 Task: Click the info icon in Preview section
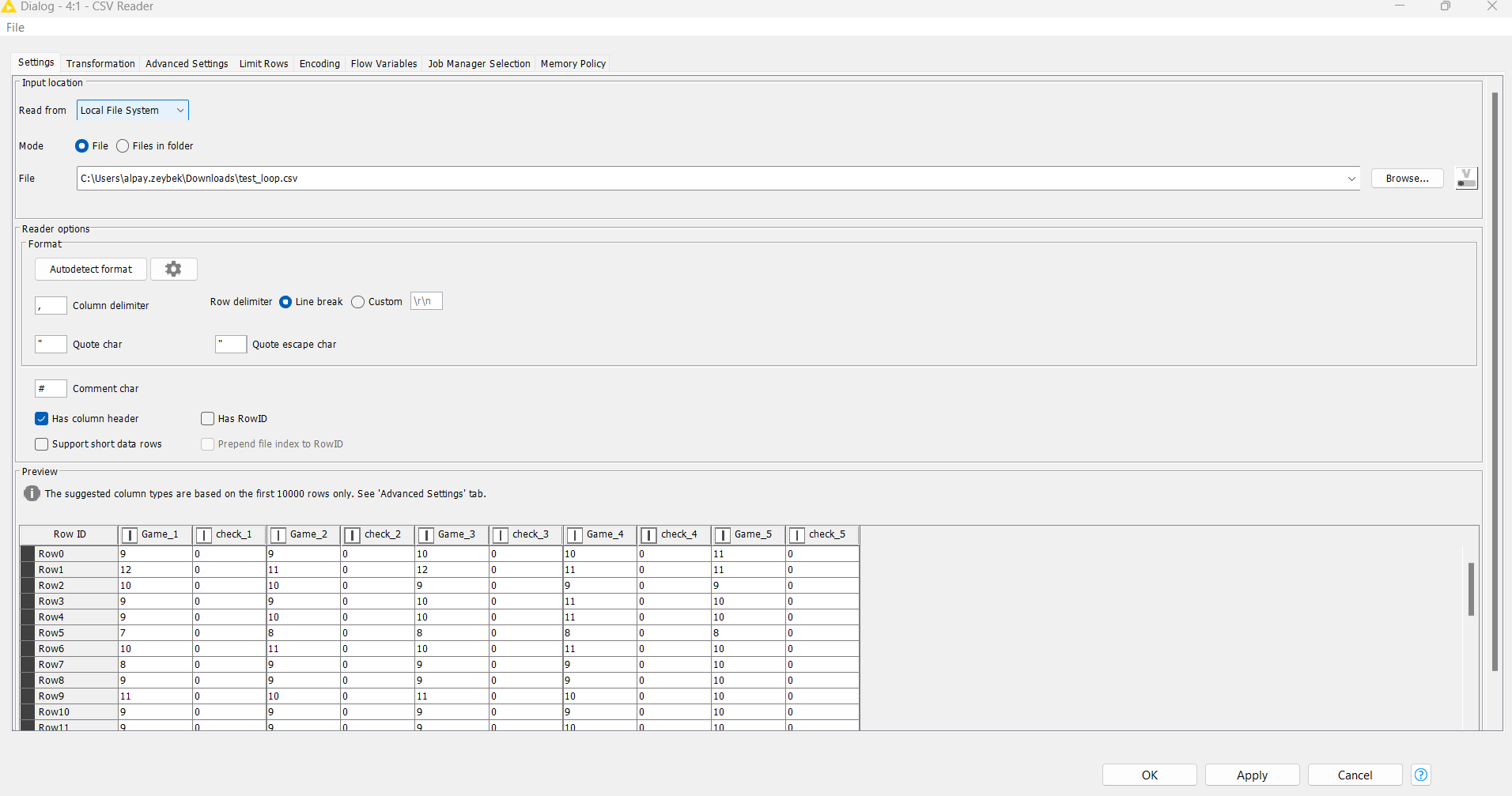(32, 493)
